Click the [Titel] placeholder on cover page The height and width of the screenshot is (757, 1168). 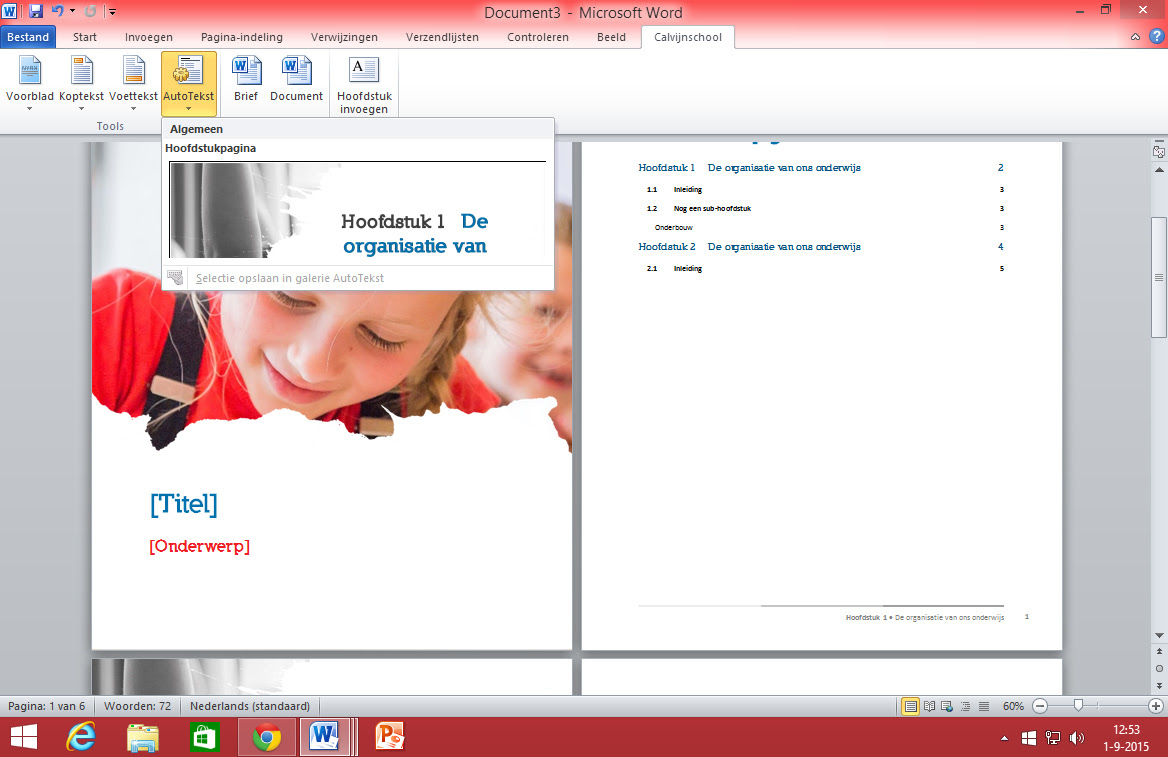(184, 504)
